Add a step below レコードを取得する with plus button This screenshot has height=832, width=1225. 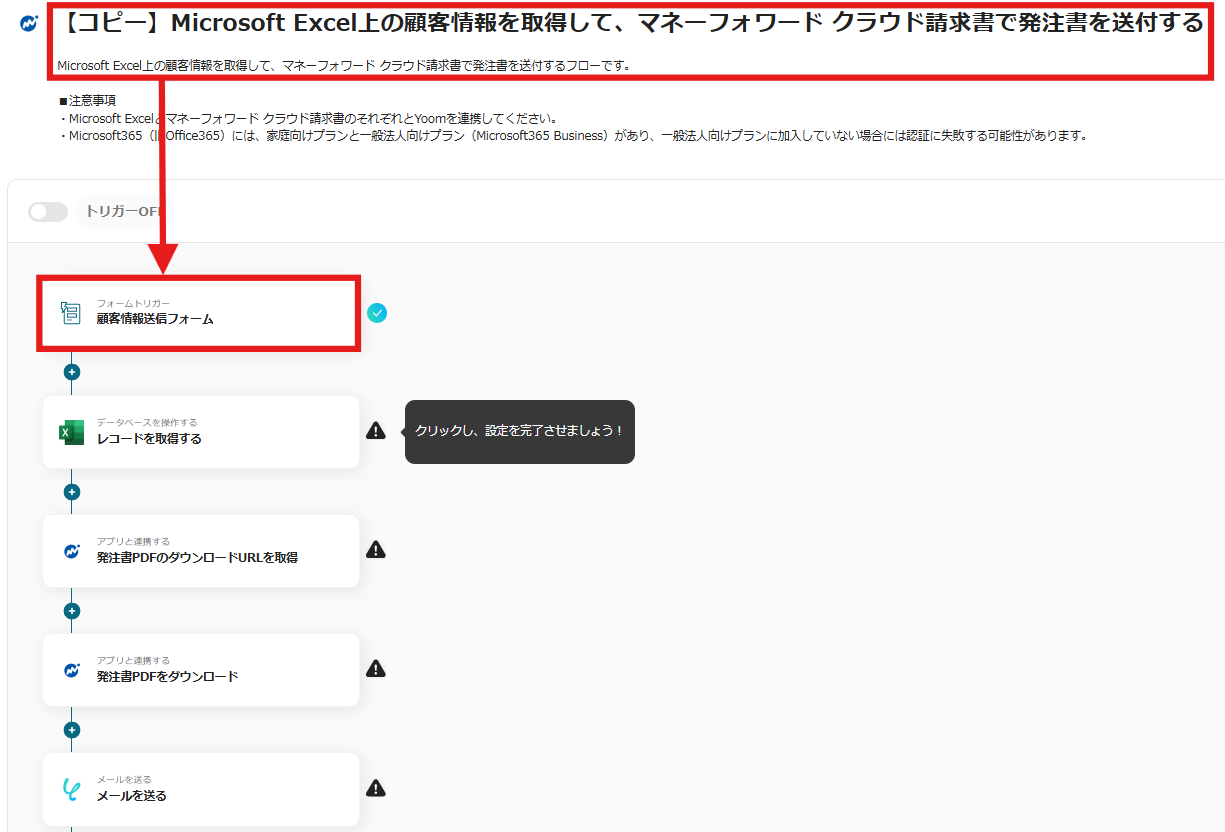[x=71, y=492]
